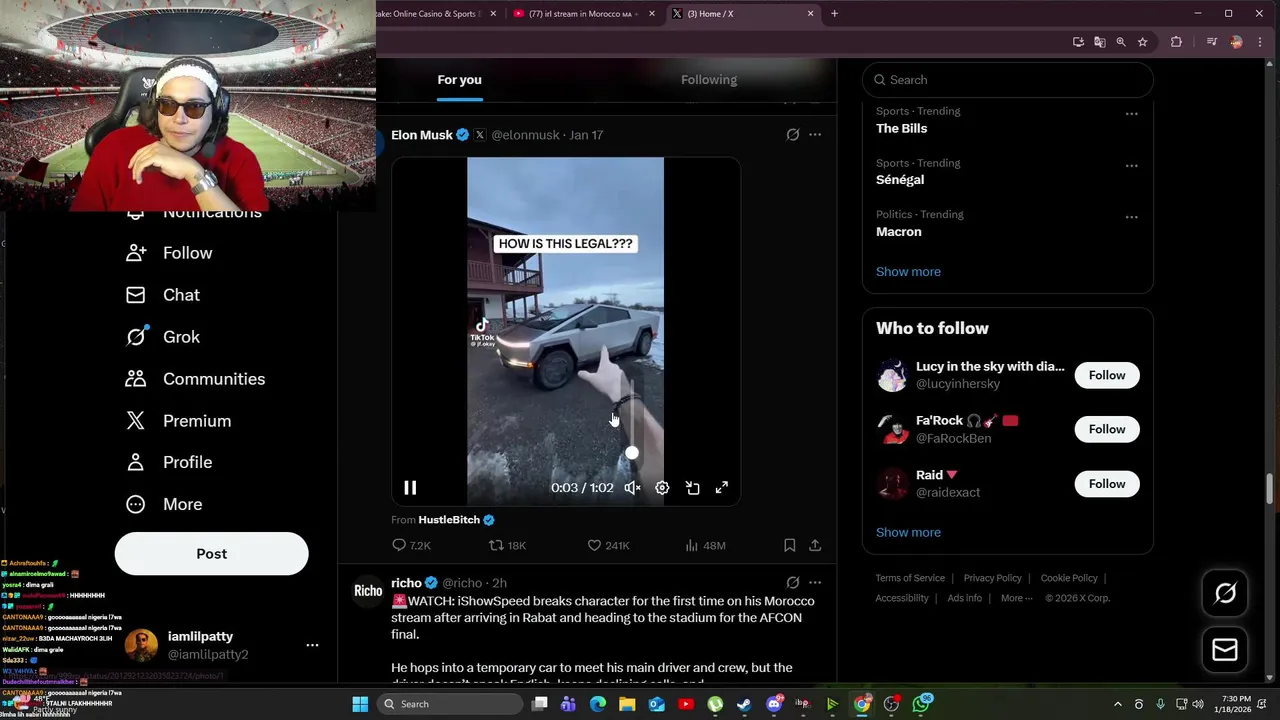1280x720 pixels.
Task: Unmute the video using the speaker icon
Action: (632, 488)
